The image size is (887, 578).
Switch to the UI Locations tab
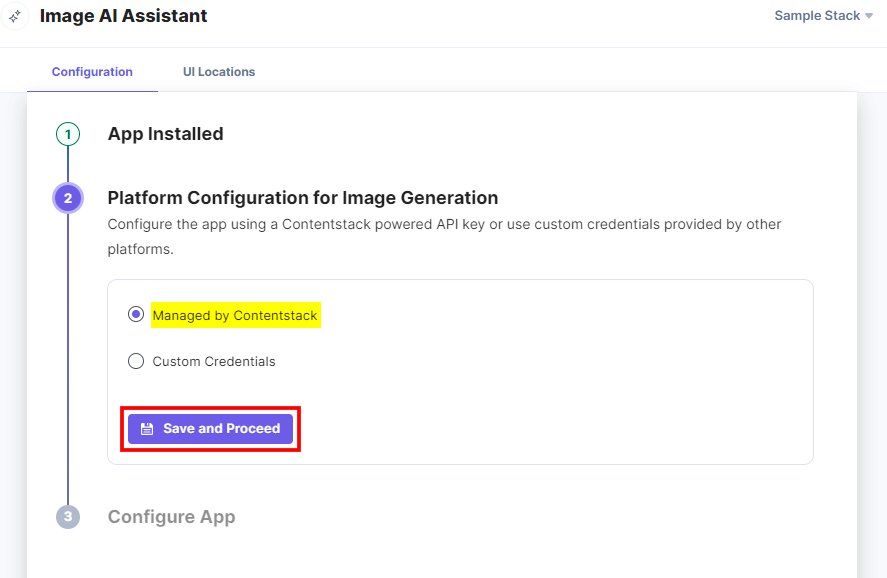(219, 72)
